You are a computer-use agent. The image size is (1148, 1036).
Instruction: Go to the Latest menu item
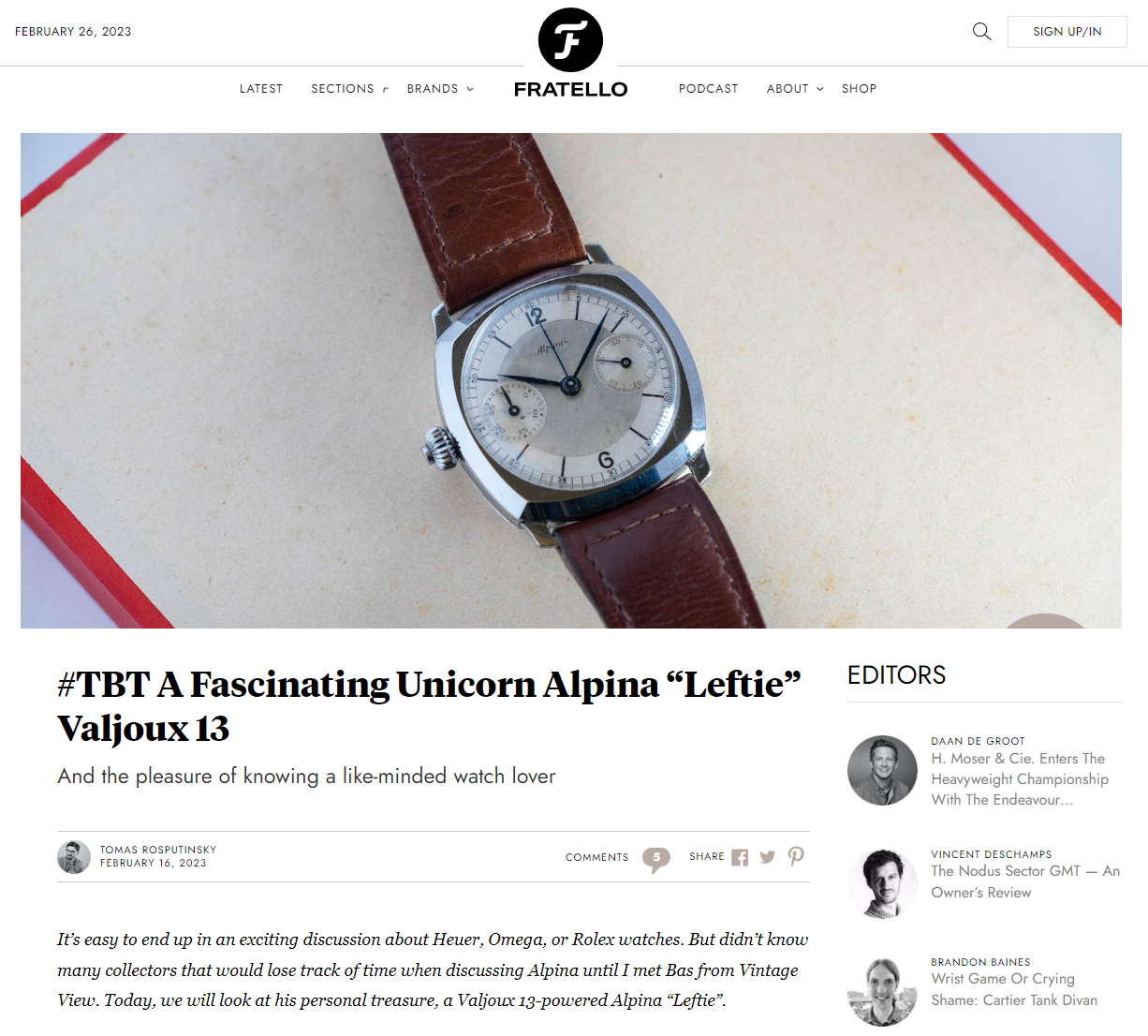(261, 89)
